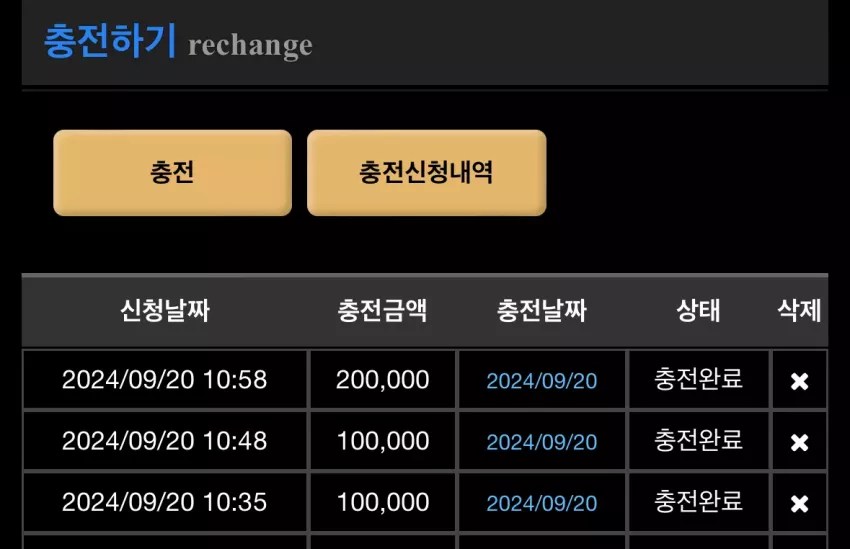This screenshot has height=549, width=850.
Task: Remove the 10:35 recharge record
Action: [x=799, y=503]
